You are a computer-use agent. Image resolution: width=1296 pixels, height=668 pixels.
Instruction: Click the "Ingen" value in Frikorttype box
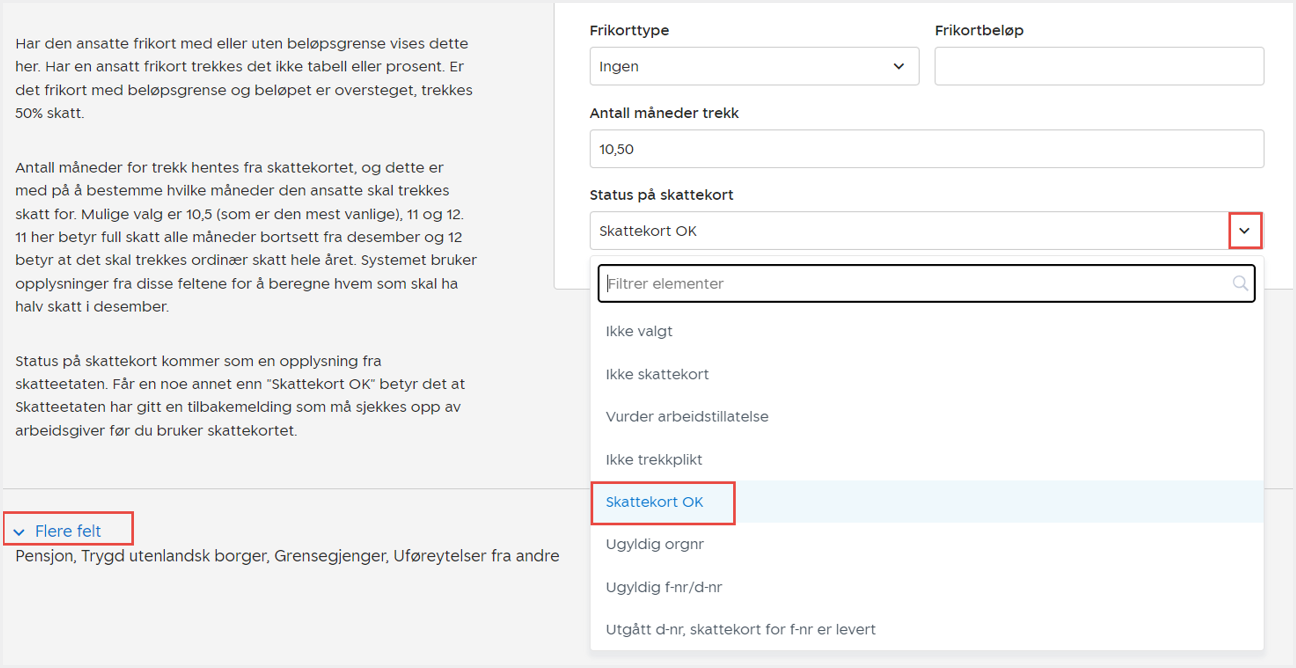pyautogui.click(x=619, y=67)
